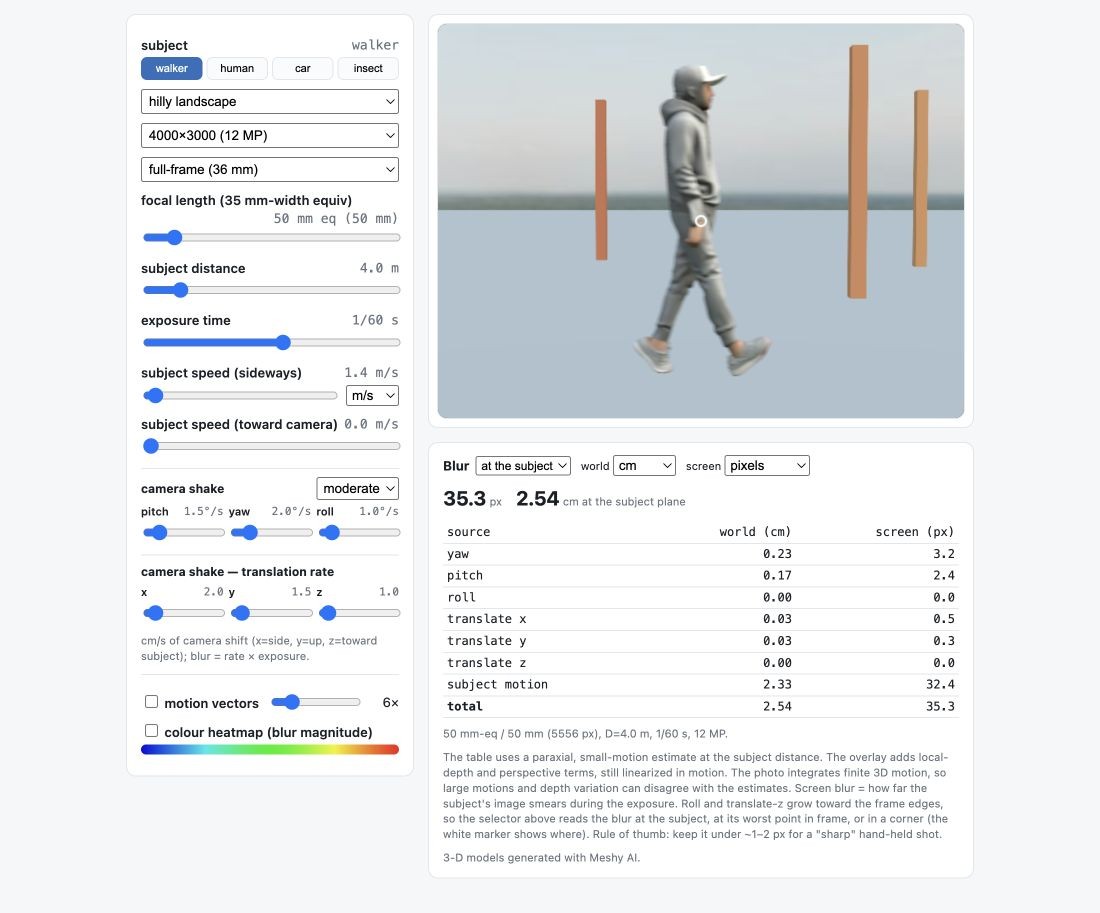Click the white marker on the walker preview
Screen dimensions: 1100x913
click(x=701, y=221)
